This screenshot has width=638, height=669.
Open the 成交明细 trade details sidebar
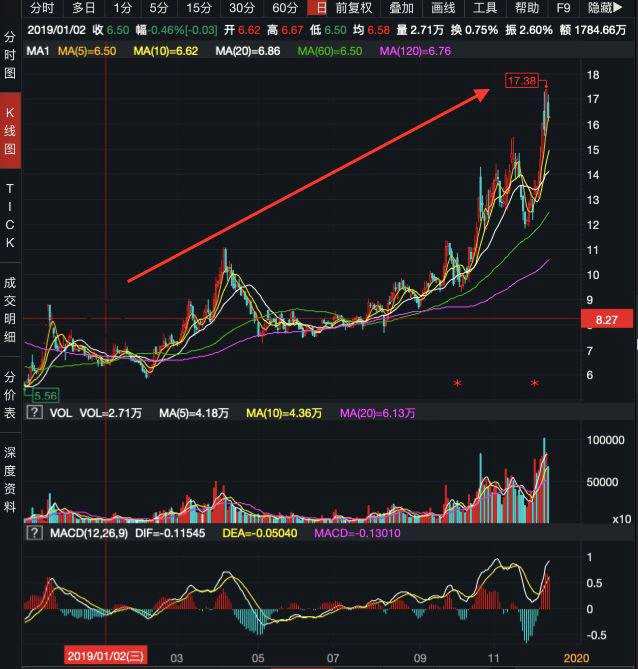coord(10,309)
